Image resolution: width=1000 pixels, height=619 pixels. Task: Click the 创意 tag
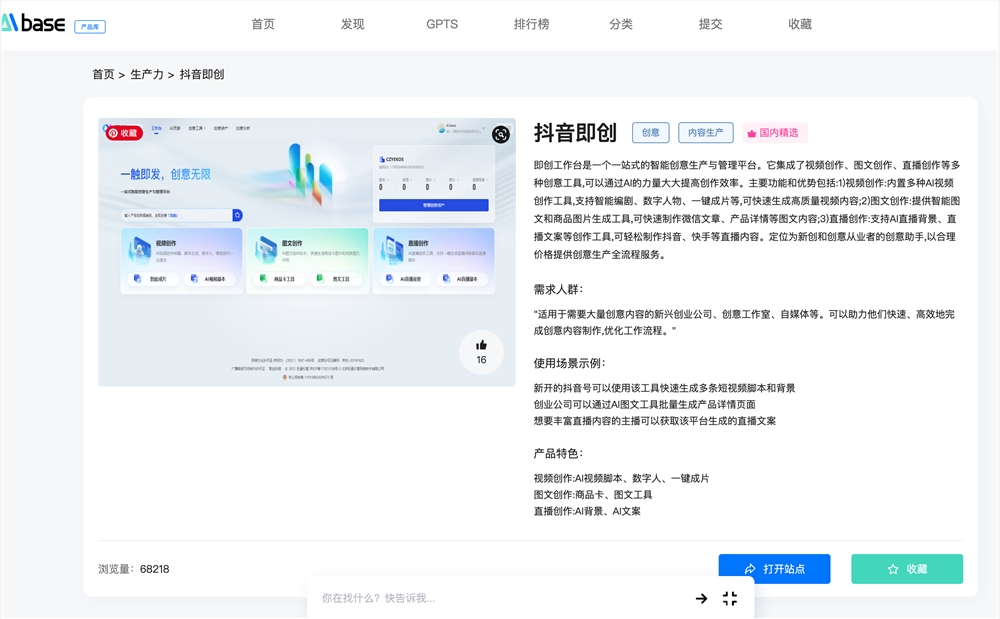651,133
